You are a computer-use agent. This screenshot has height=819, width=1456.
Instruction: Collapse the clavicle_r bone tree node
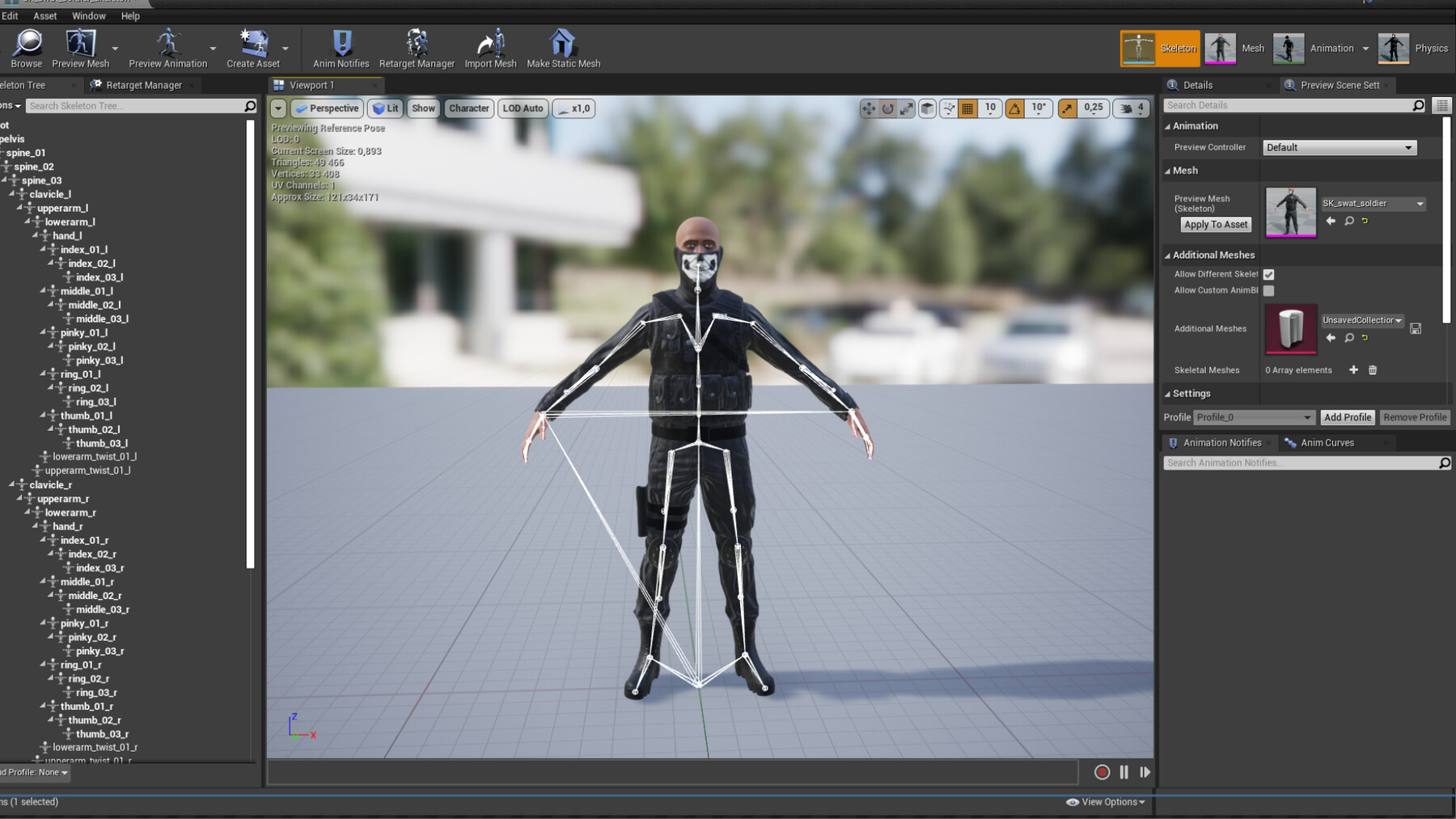pyautogui.click(x=12, y=485)
